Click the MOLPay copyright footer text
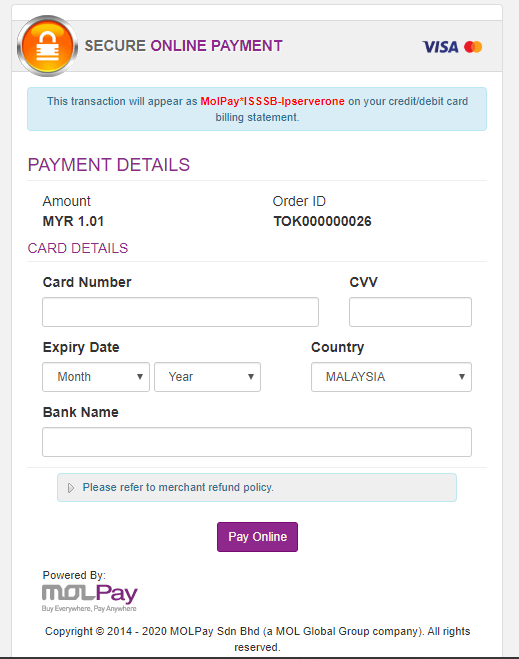 (257, 639)
